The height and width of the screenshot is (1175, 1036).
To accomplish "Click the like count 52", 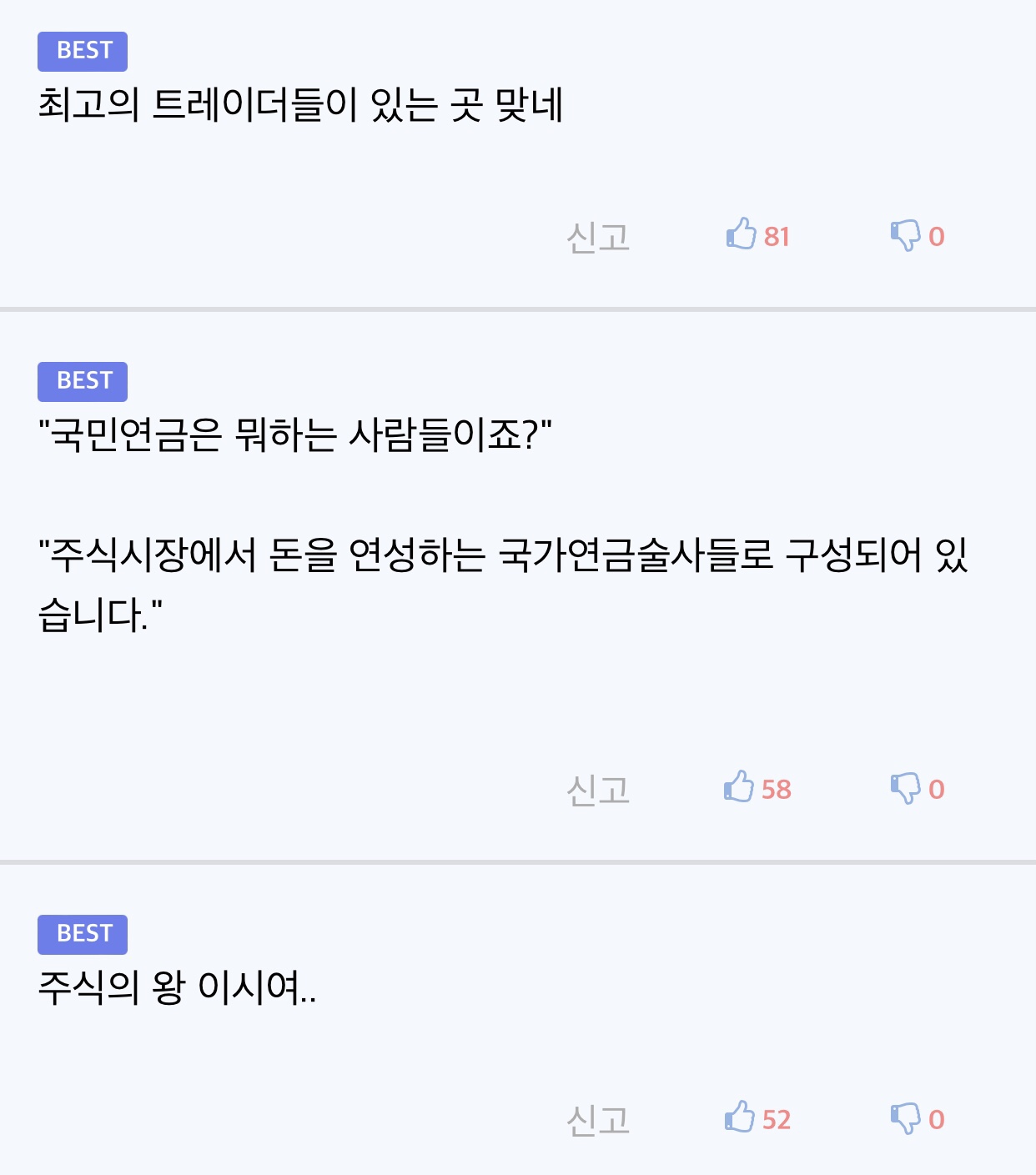I will pyautogui.click(x=777, y=1119).
